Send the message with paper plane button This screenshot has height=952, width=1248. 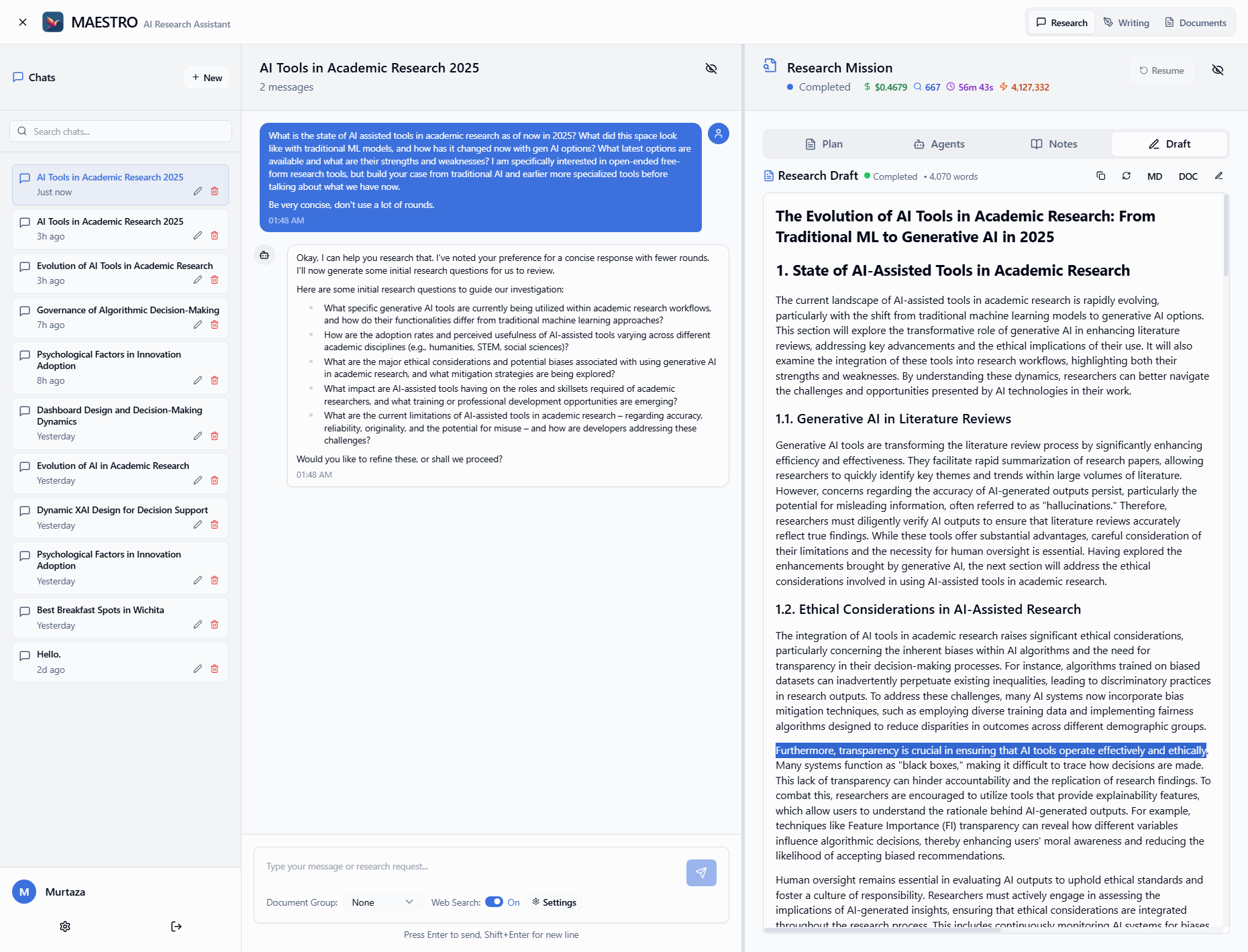point(701,873)
